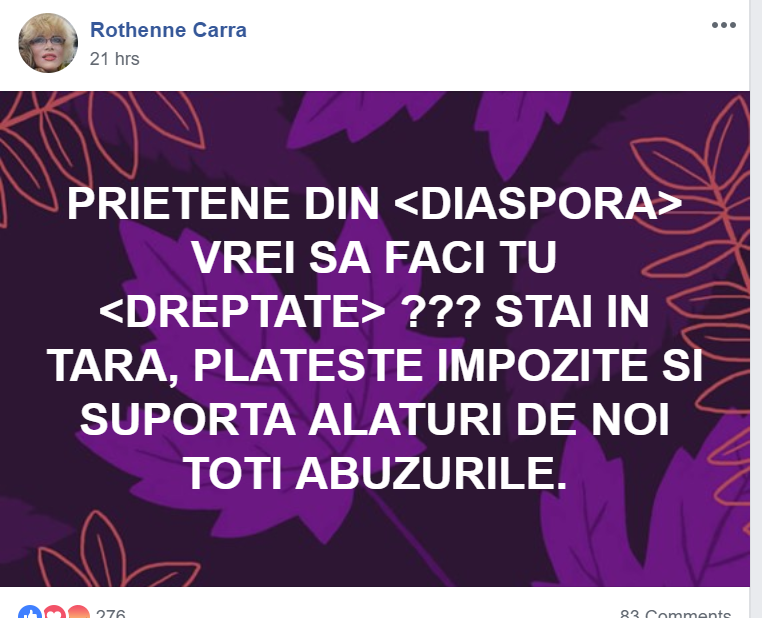View who reacted via the 276 count
The height and width of the screenshot is (618, 762).
[111, 613]
